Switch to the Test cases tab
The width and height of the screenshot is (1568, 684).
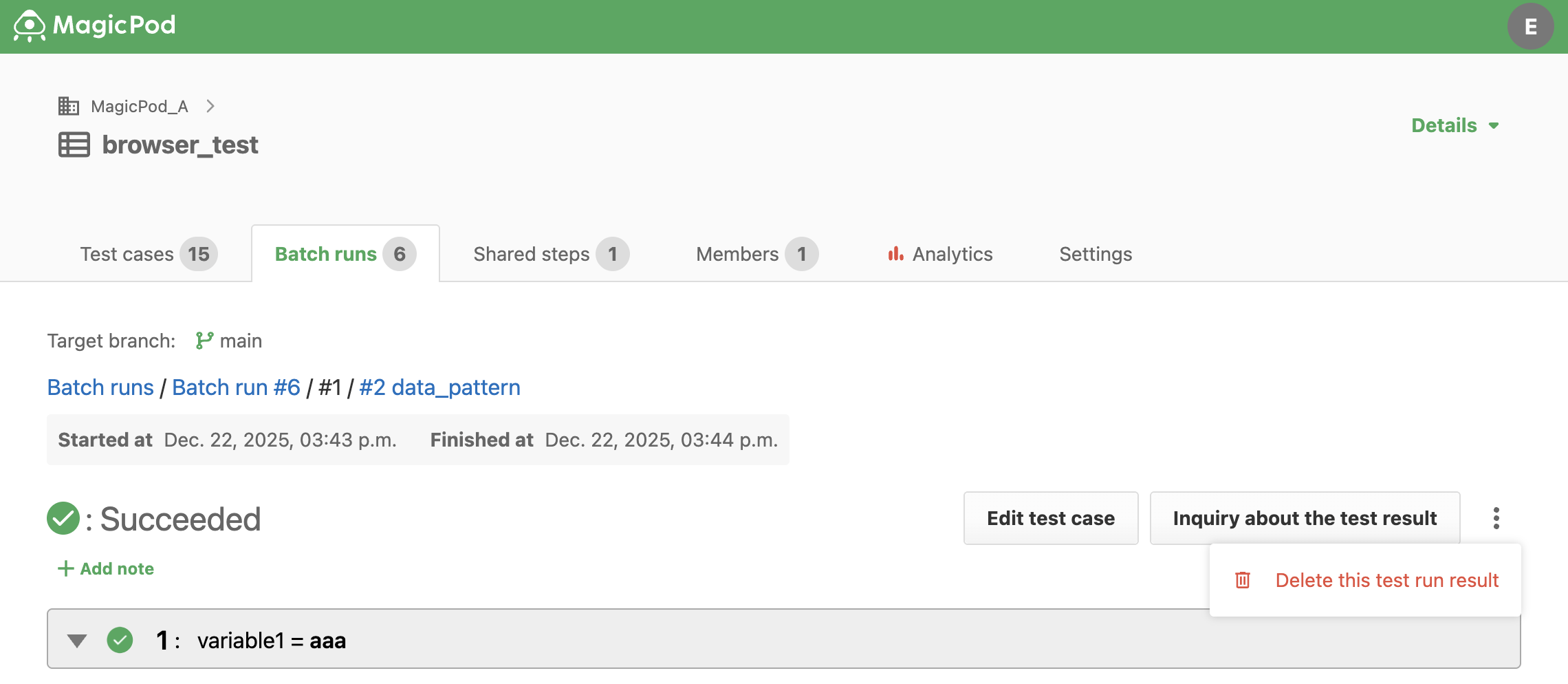[x=149, y=254]
